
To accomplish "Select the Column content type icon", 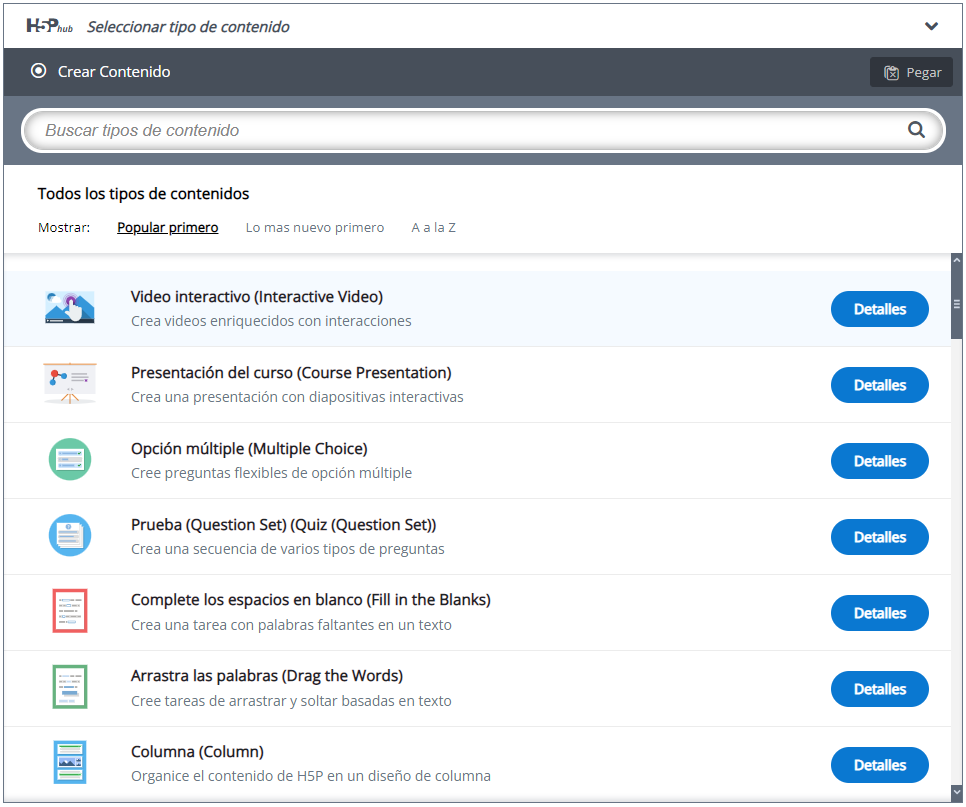I will [x=70, y=763].
